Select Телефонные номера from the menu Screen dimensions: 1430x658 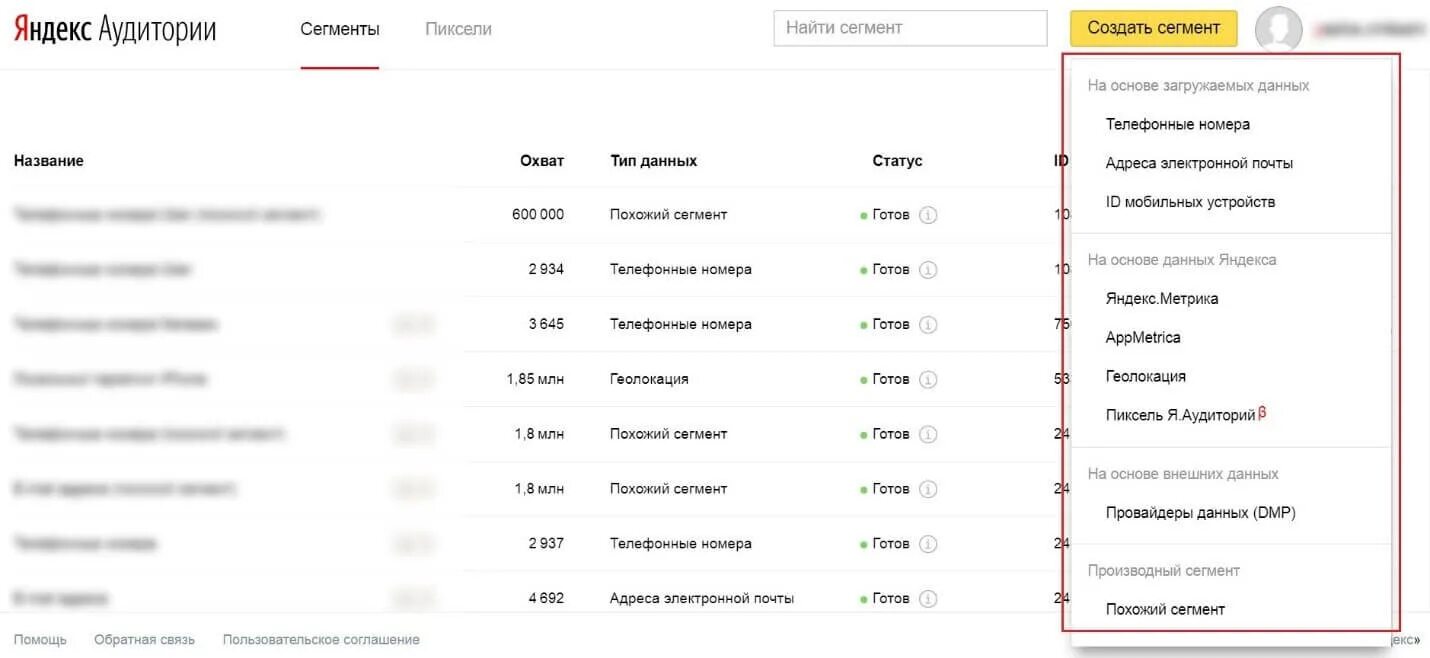pos(1177,124)
